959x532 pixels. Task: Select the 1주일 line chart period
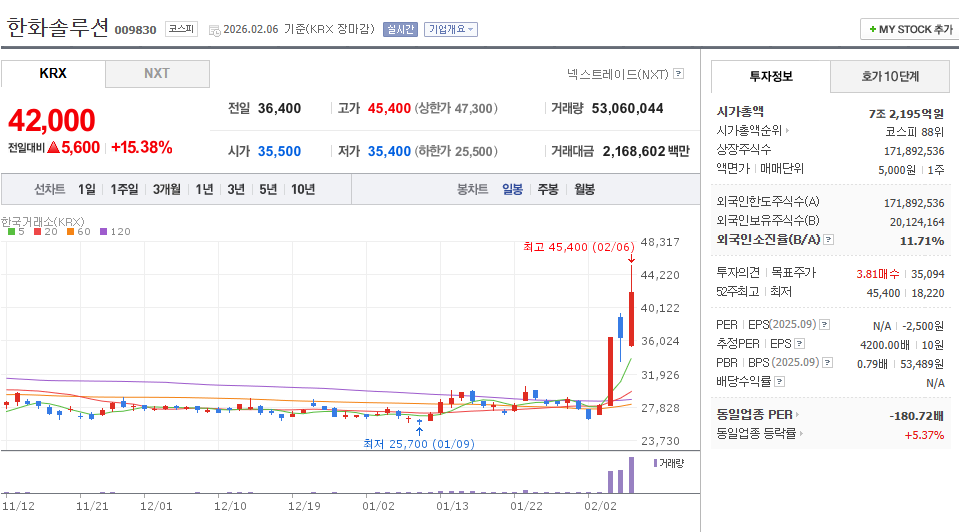(124, 190)
